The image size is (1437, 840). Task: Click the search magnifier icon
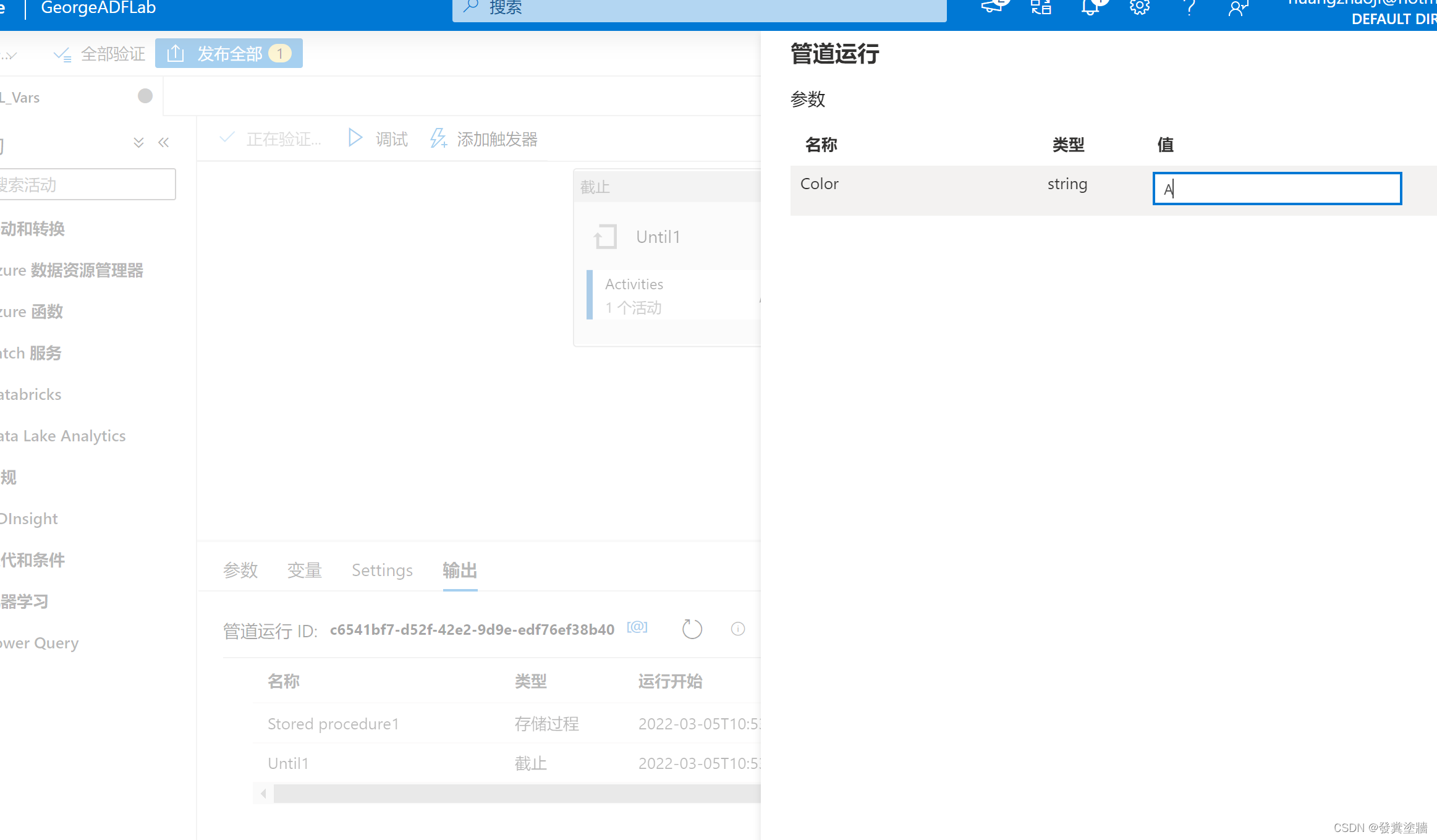[x=471, y=6]
